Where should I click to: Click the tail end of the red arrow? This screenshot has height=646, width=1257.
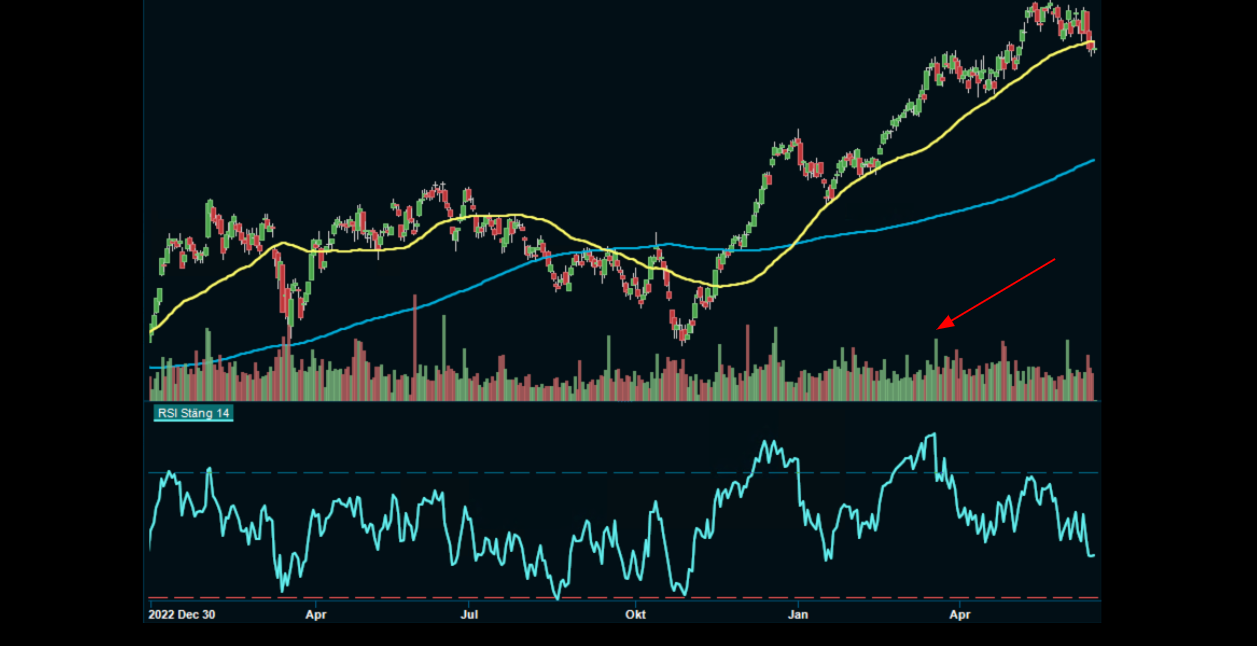click(1055, 260)
